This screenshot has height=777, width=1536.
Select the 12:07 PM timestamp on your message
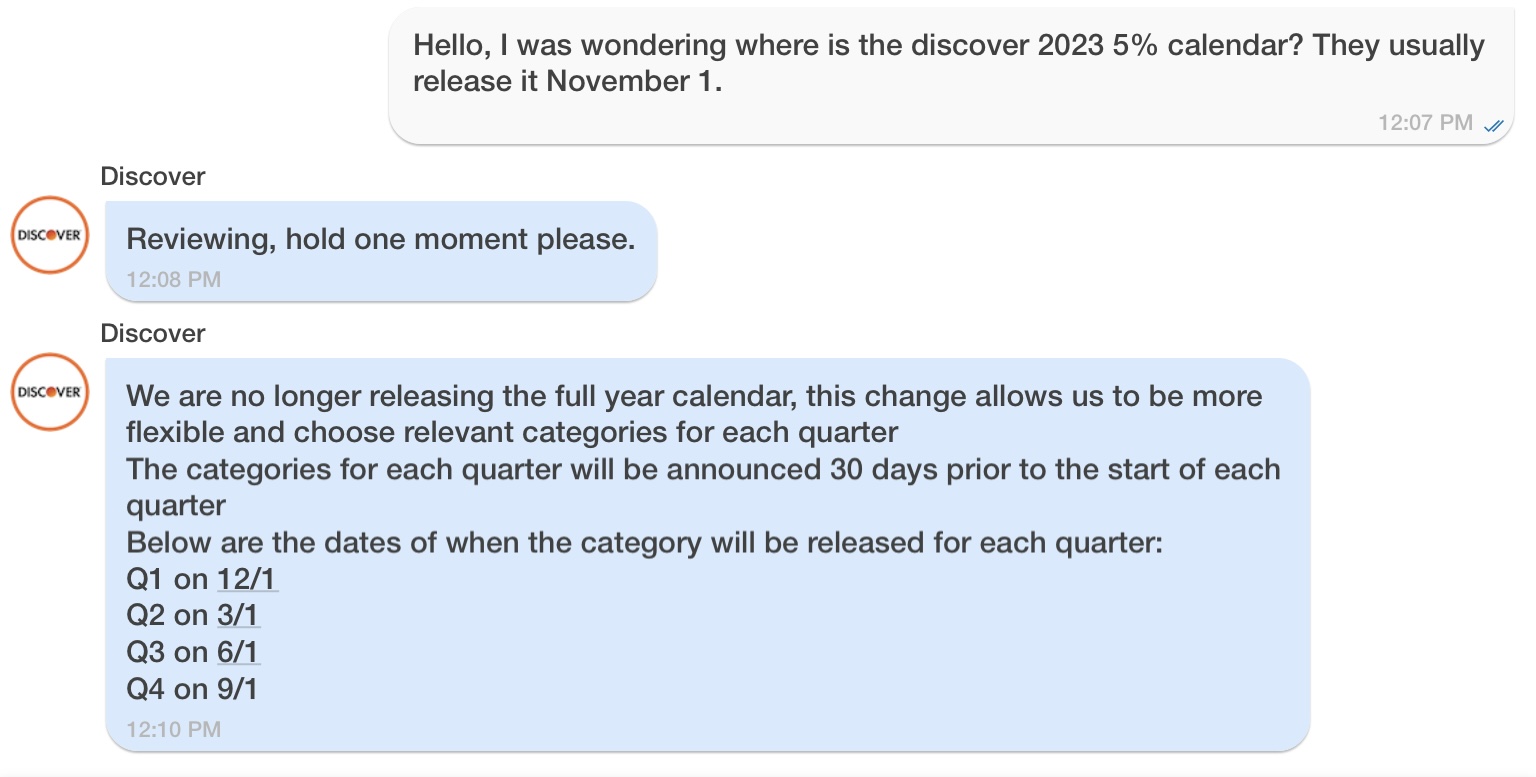pyautogui.click(x=1428, y=123)
